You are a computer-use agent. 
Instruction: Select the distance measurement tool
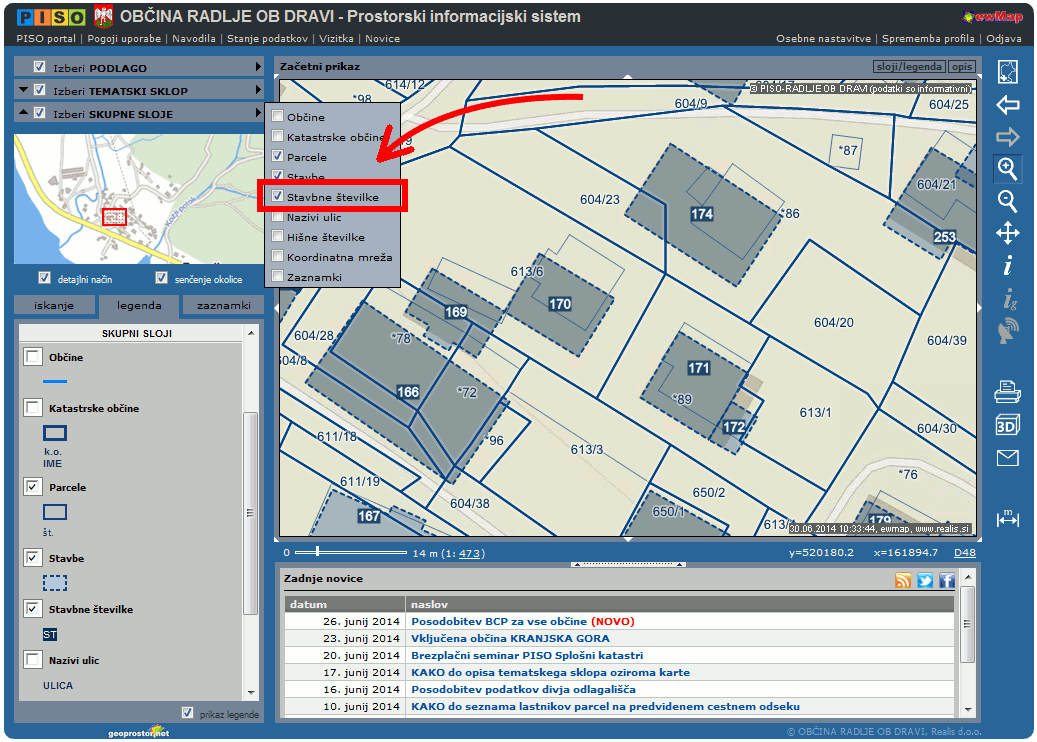point(1007,518)
